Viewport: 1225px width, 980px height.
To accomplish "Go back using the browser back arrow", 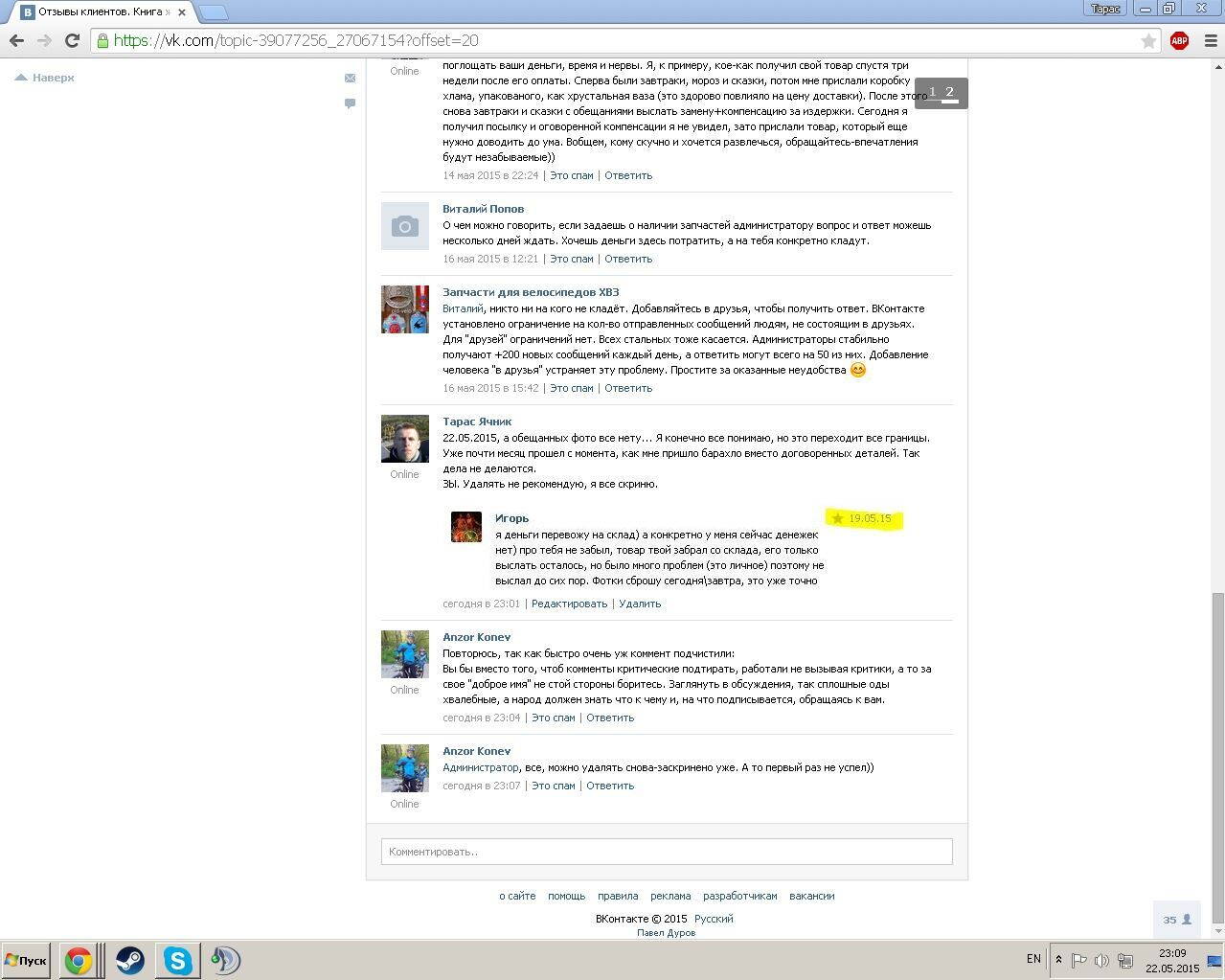I will [x=16, y=40].
